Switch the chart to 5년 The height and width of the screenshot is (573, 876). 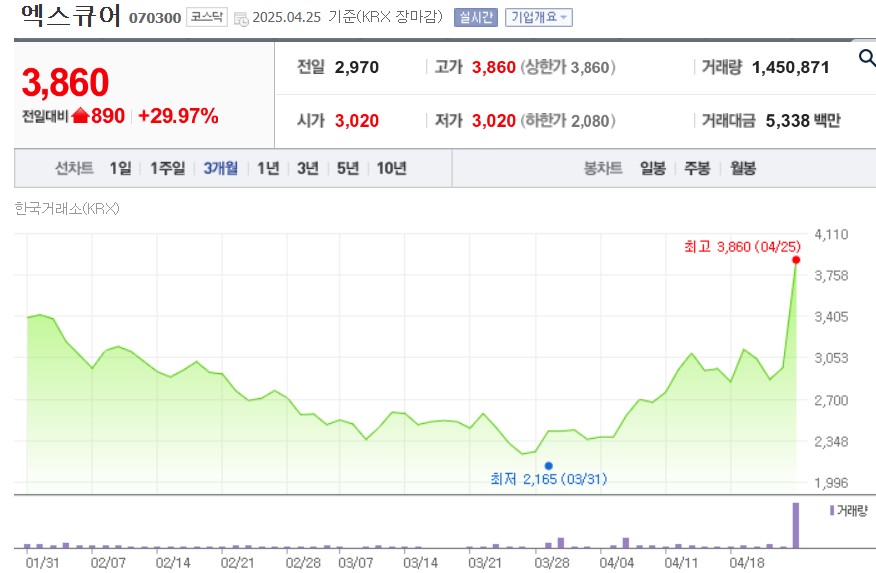(348, 168)
